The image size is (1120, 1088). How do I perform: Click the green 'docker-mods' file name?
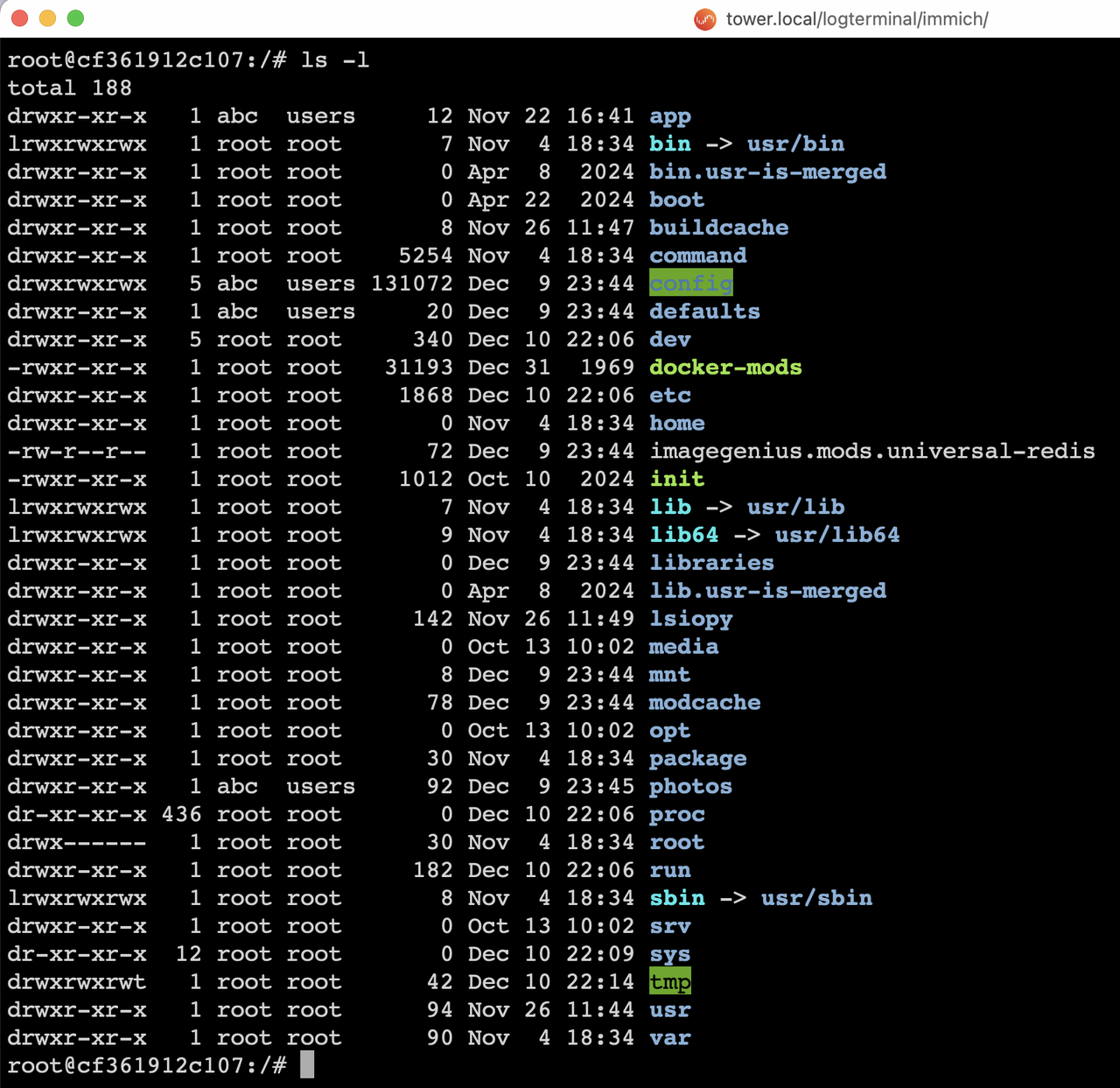point(726,368)
